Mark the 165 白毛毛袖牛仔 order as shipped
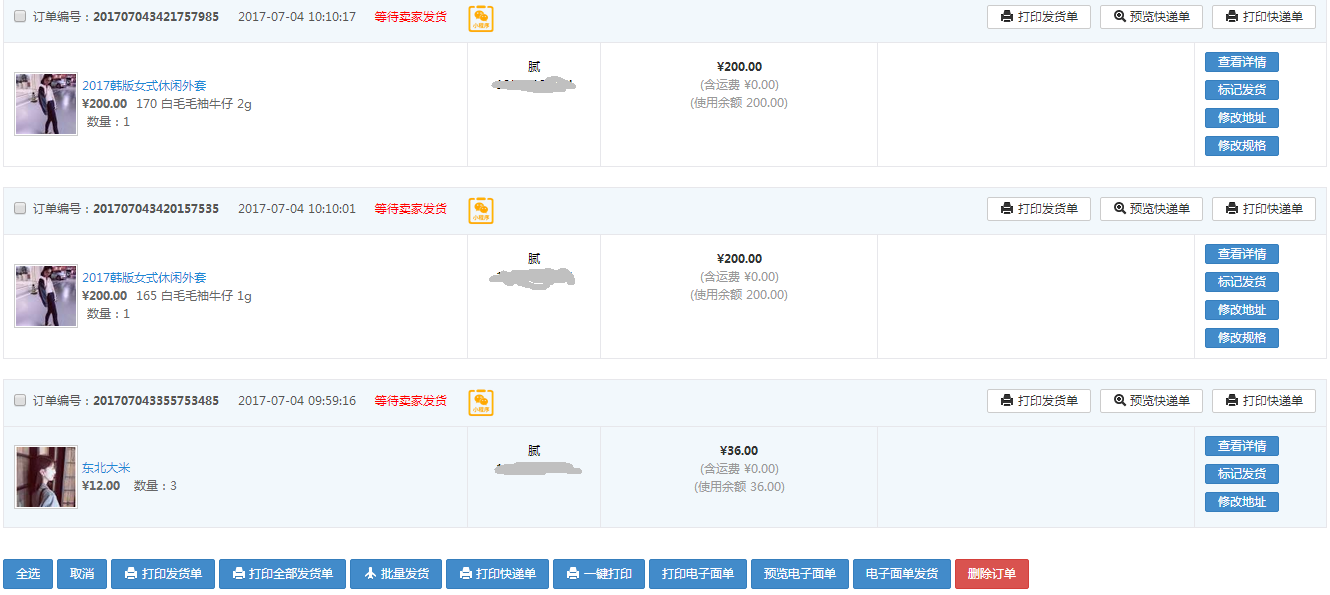Viewport: 1330px width, 595px height. point(1242,282)
